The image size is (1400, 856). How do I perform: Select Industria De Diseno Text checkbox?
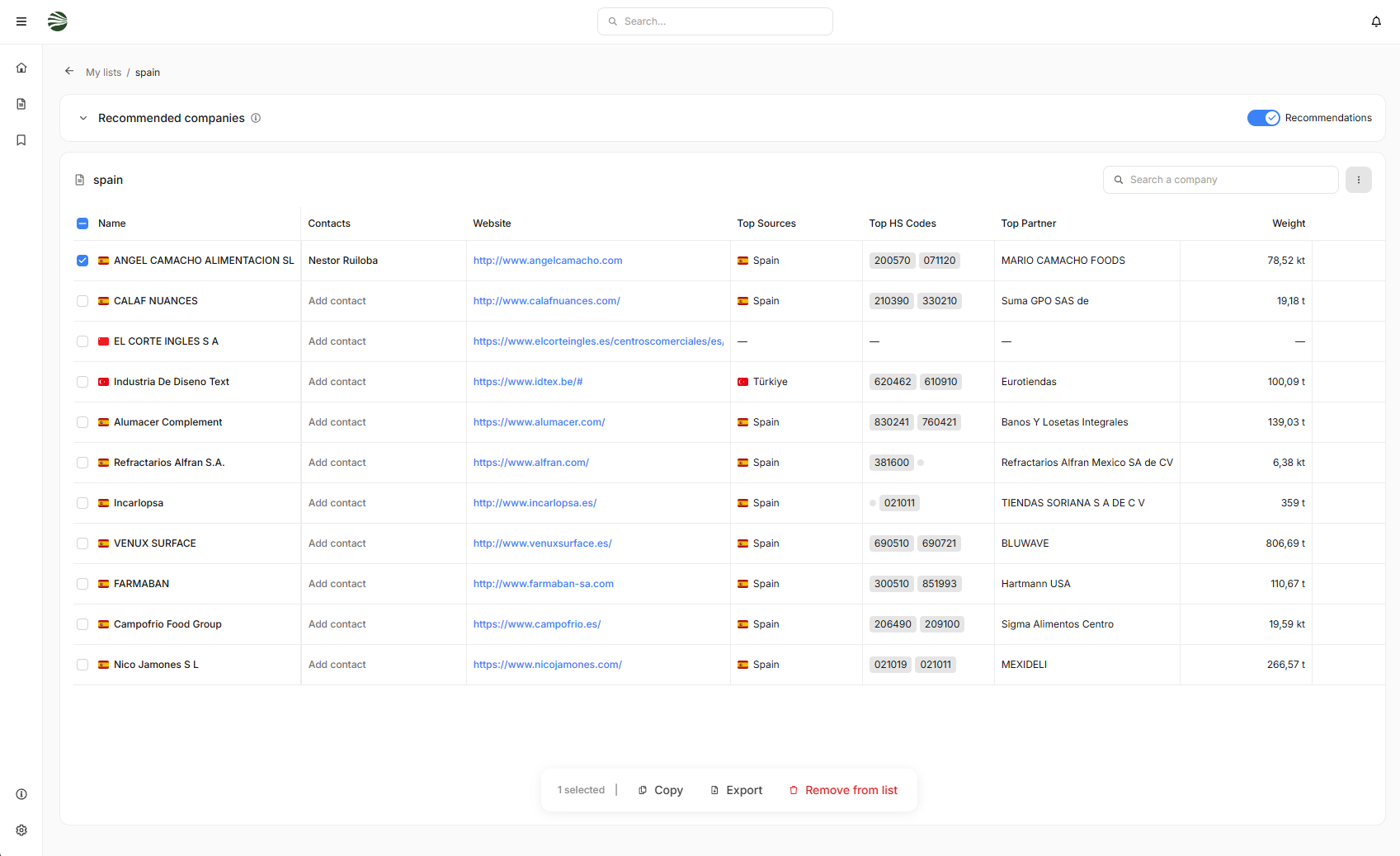[x=82, y=382]
